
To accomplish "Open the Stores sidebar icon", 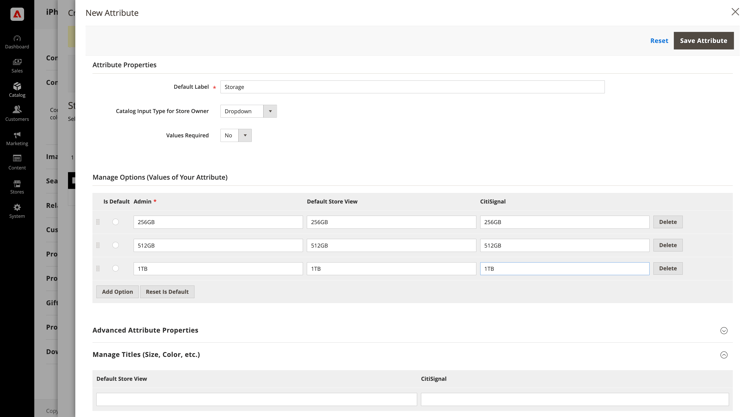I will [17, 186].
